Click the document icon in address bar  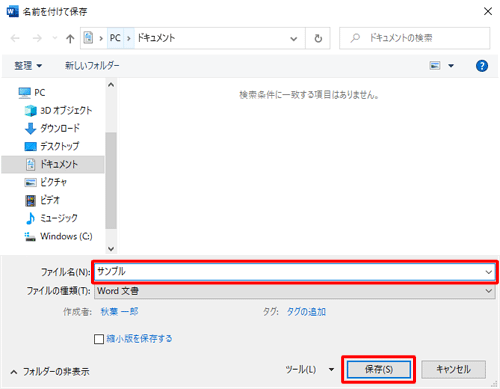pos(88,38)
